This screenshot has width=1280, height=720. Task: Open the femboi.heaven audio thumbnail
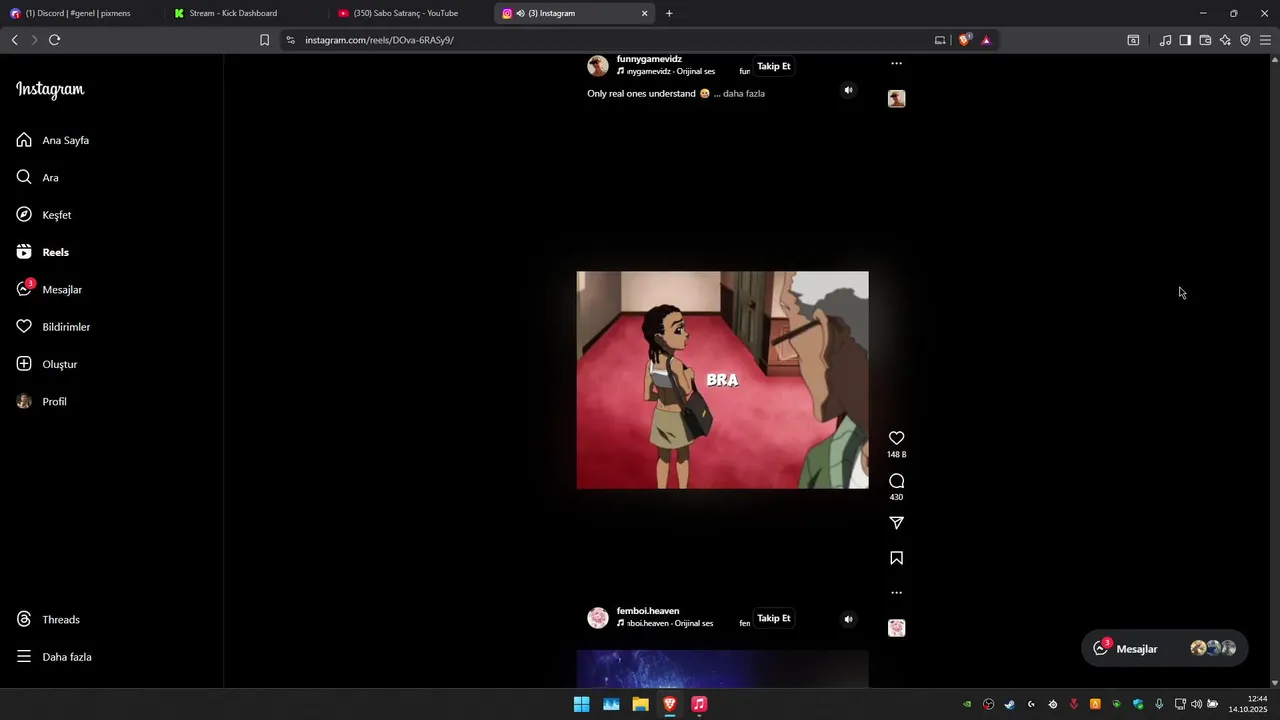tap(896, 628)
